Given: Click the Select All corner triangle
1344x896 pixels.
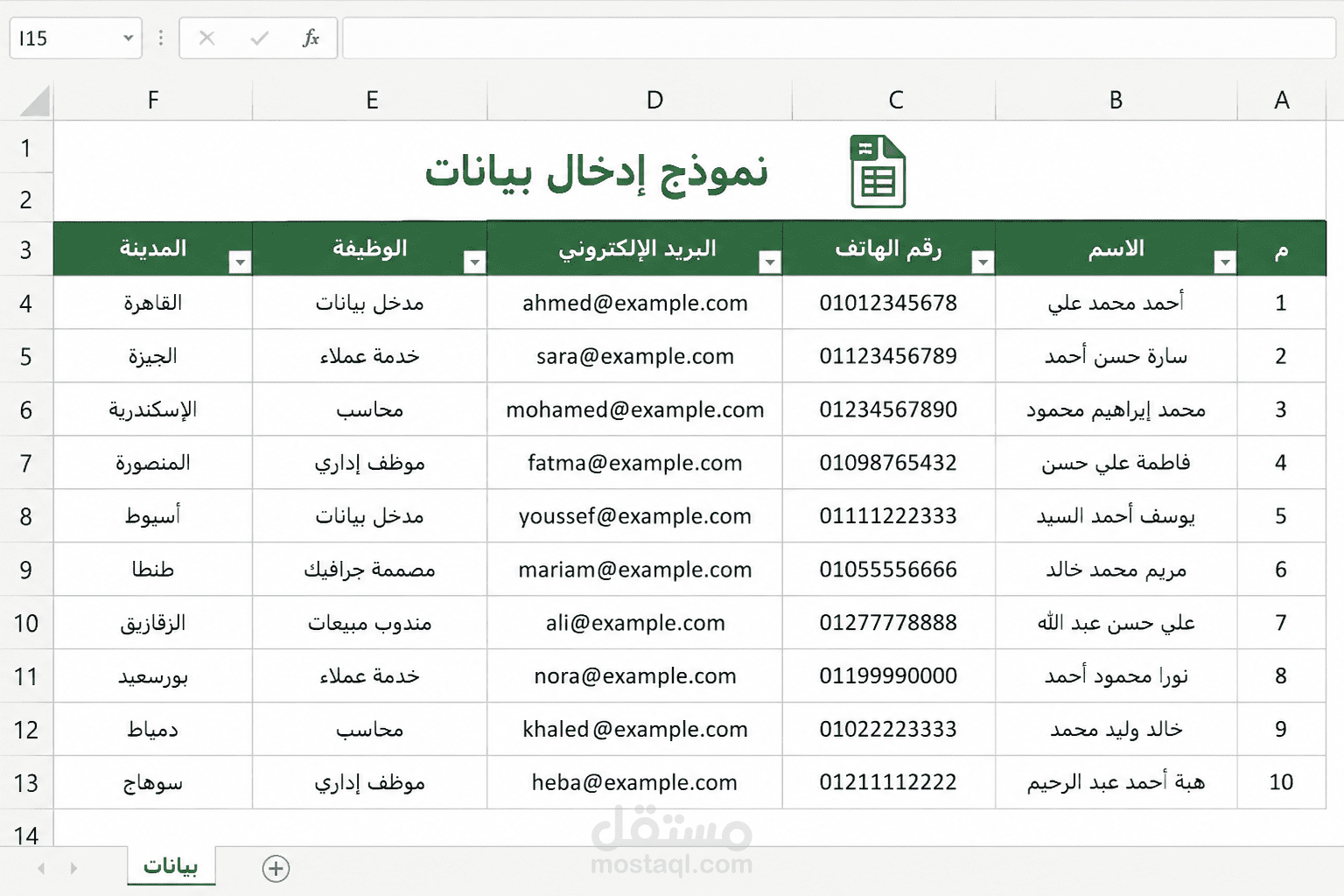Looking at the screenshot, I should click(35, 101).
